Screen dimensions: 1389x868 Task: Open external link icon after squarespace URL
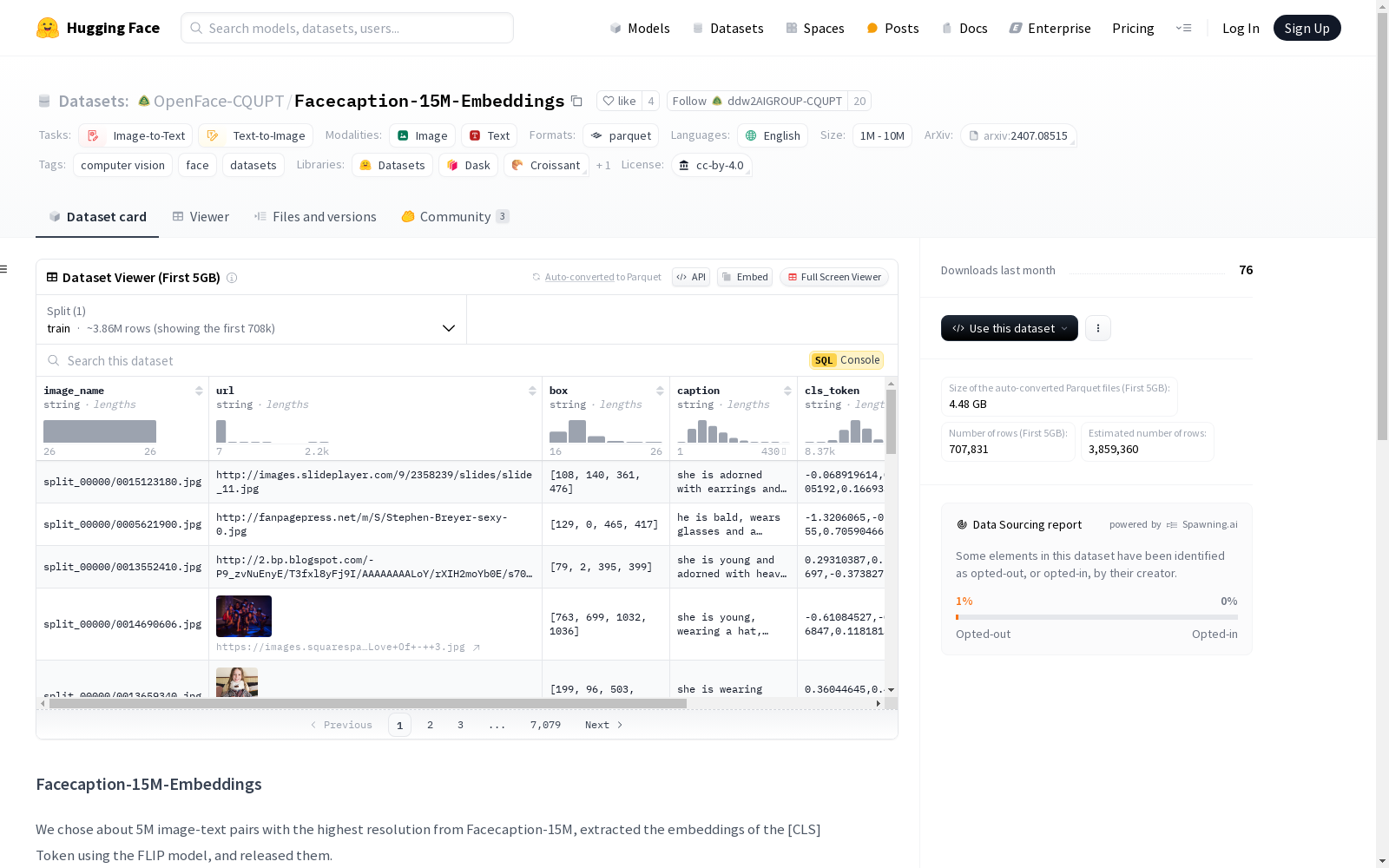click(476, 648)
